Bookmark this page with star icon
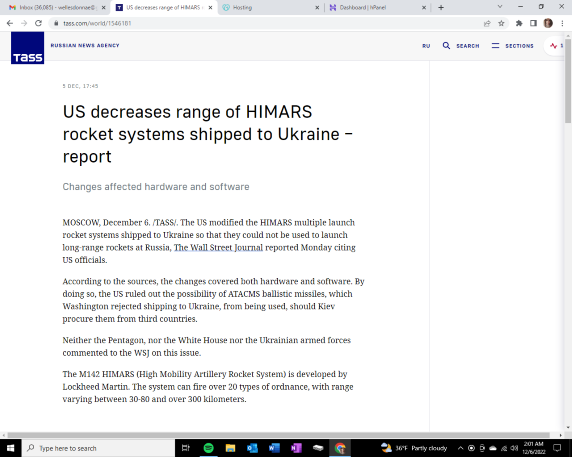This screenshot has height=457, width=572. tap(501, 23)
